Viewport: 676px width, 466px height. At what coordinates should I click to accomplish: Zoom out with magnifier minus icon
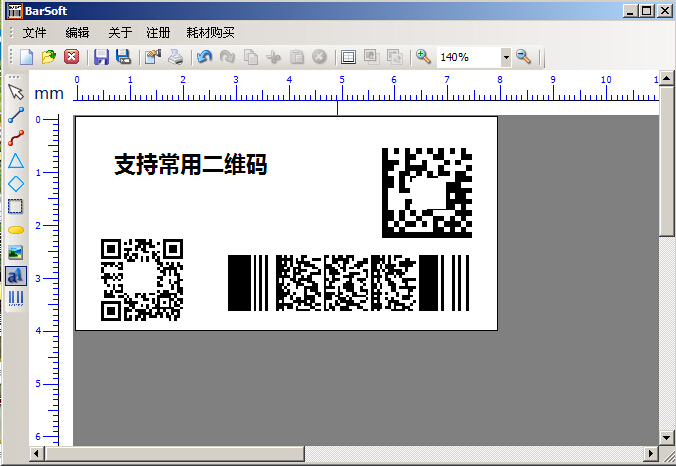click(523, 57)
